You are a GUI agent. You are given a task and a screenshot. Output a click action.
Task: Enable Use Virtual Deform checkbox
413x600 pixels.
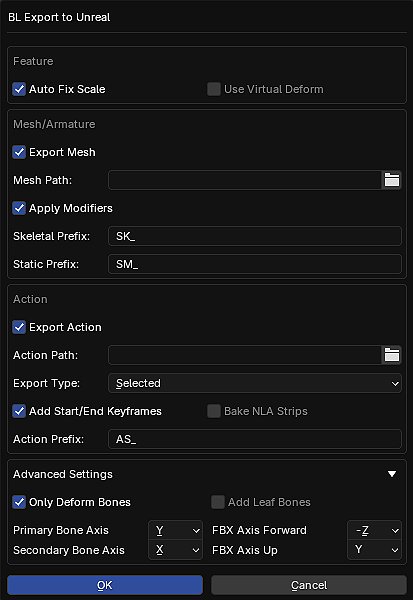coord(214,89)
